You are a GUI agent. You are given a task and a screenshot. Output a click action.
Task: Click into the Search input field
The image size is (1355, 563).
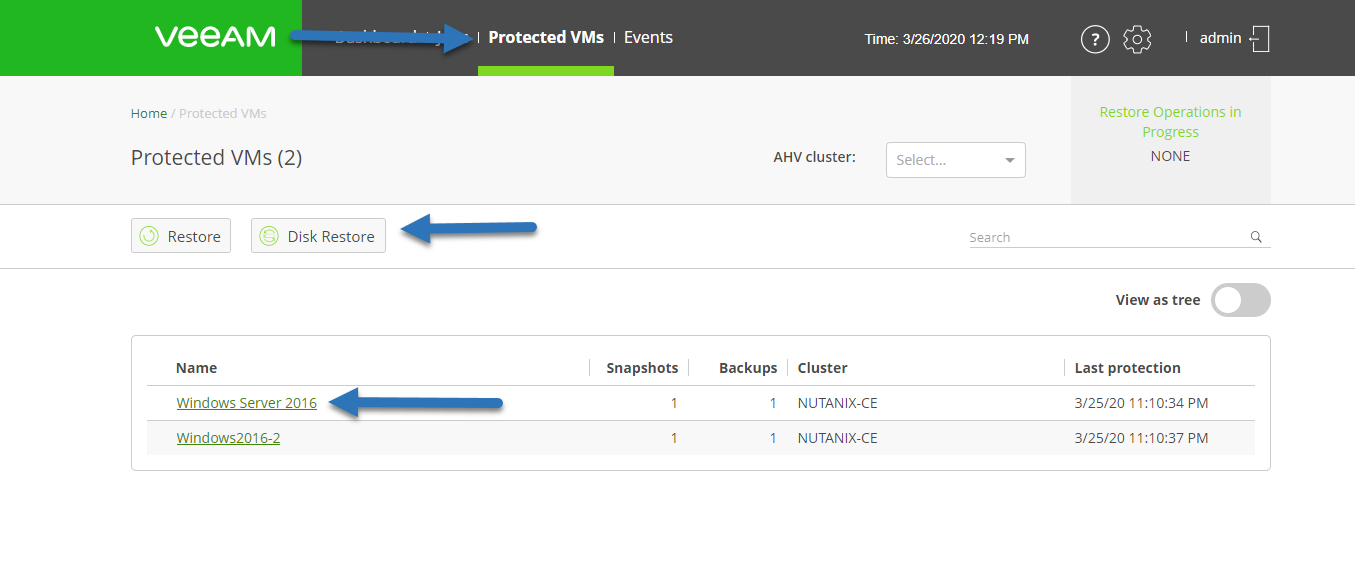pos(1108,237)
